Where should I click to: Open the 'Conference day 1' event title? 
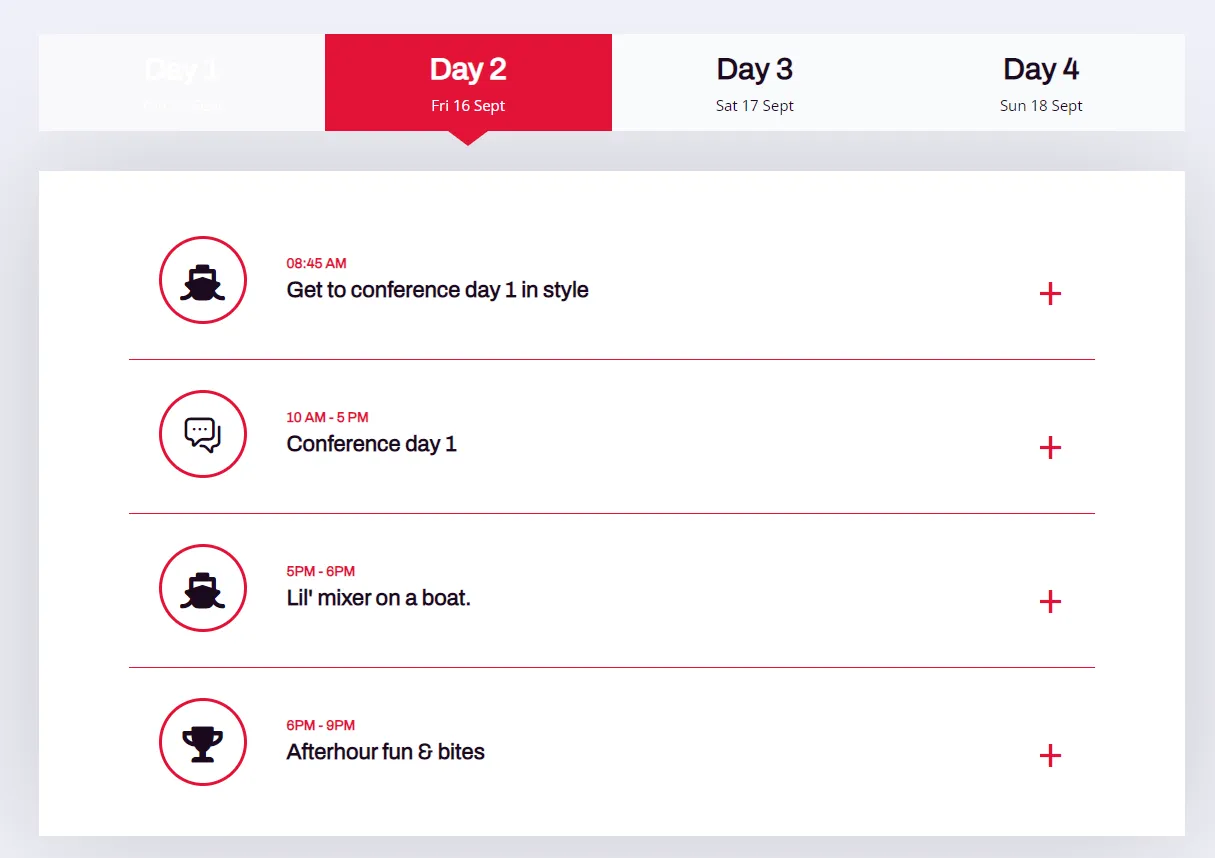[x=371, y=444]
